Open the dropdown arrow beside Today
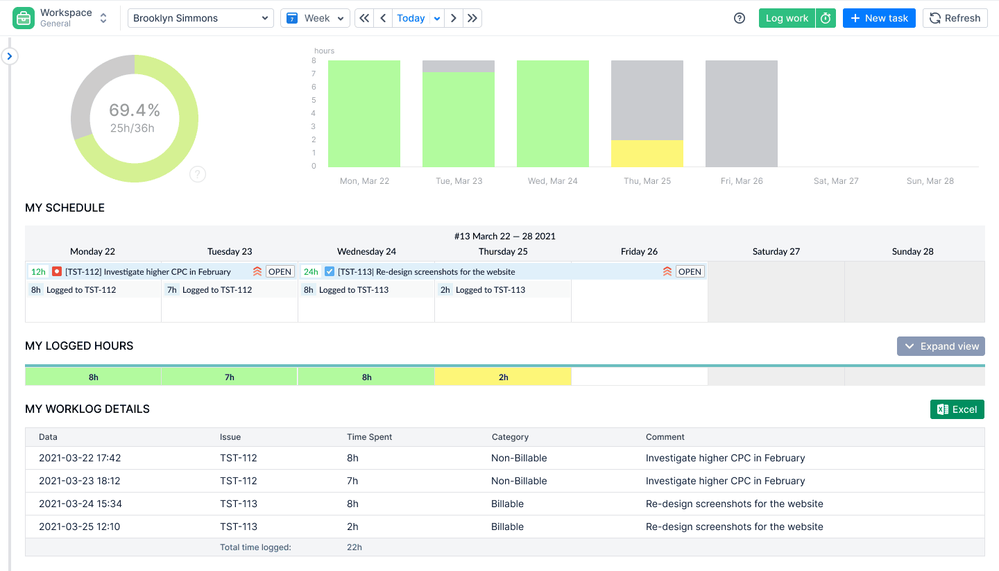The height and width of the screenshot is (571, 999). tap(437, 18)
